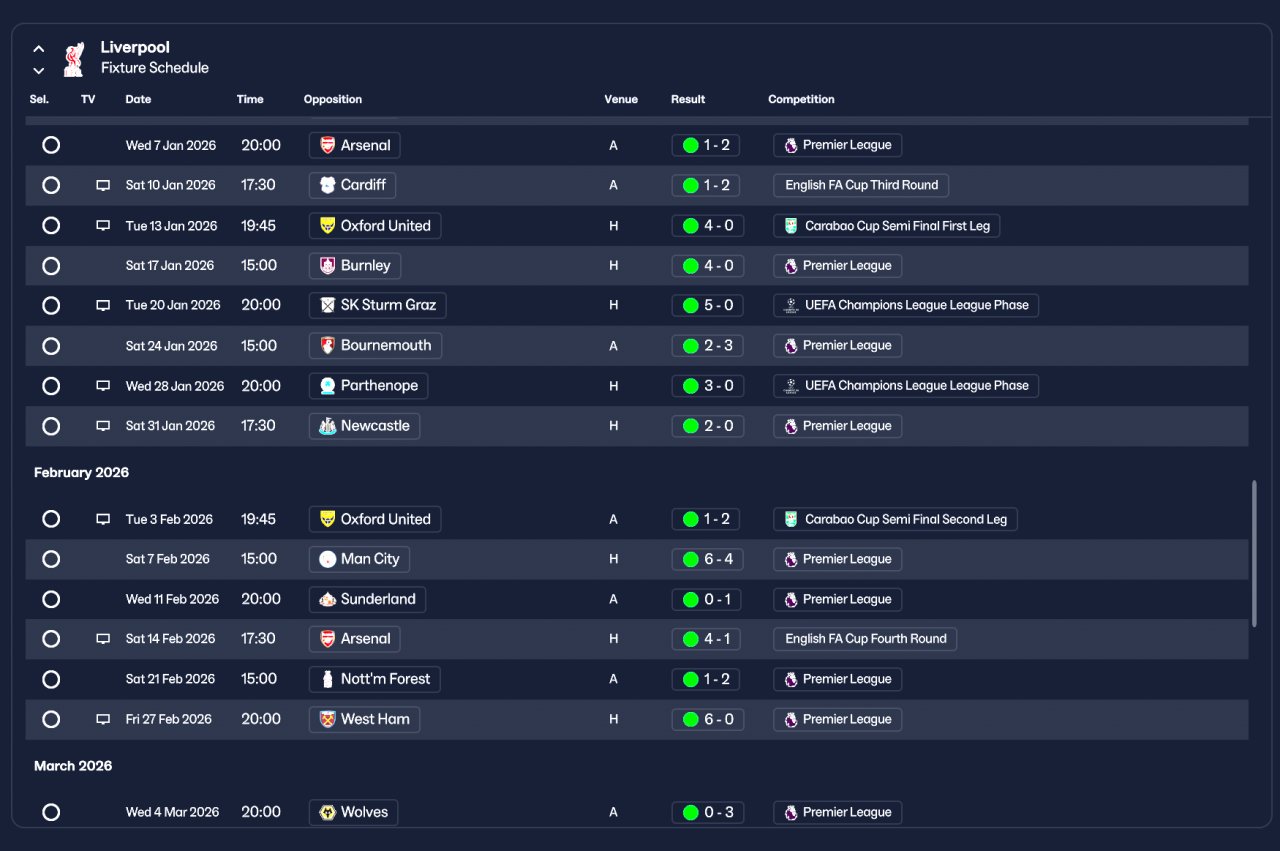Click the Carabao Cup logo on the First Leg row
The height and width of the screenshot is (851, 1280).
792,226
